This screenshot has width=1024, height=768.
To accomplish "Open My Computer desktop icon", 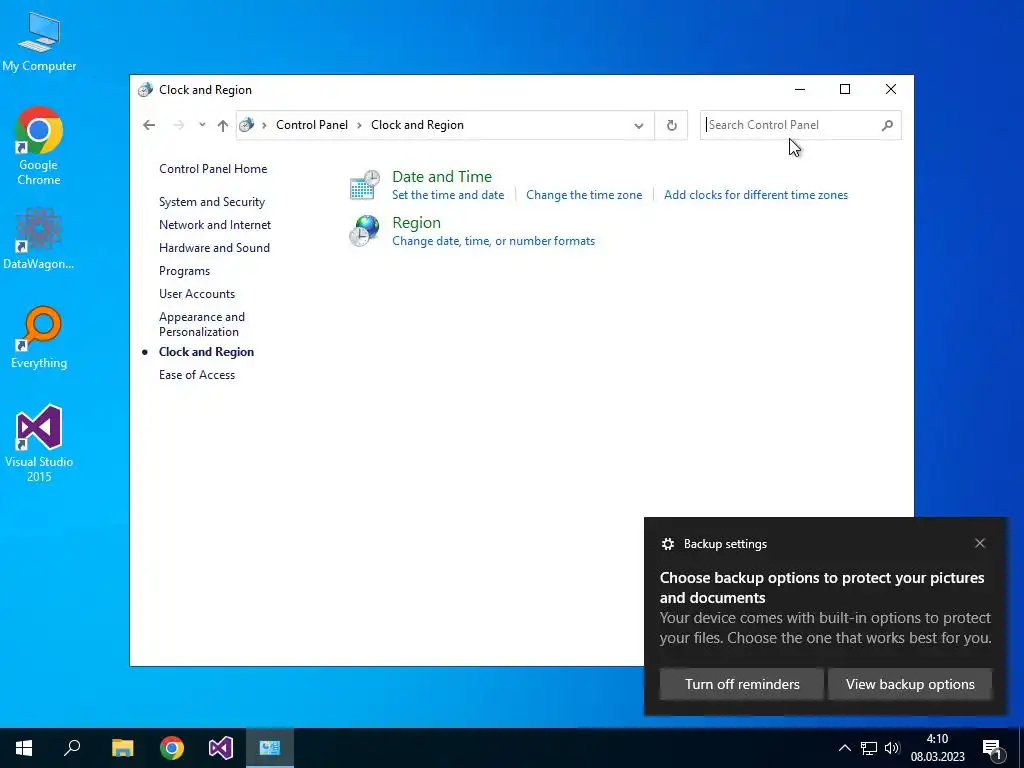I will click(39, 42).
